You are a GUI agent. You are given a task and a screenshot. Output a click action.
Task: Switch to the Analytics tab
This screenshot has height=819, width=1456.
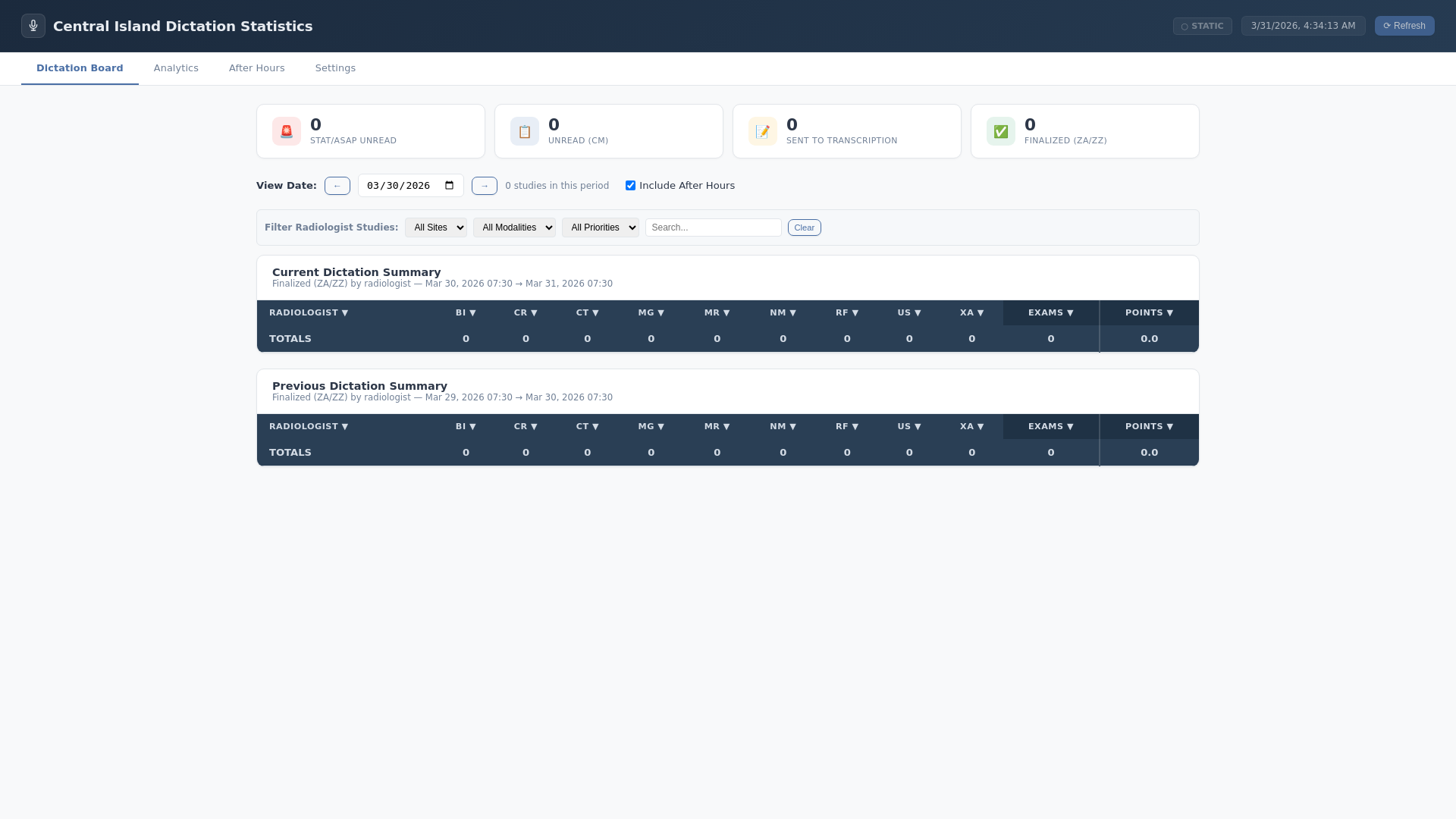176,68
